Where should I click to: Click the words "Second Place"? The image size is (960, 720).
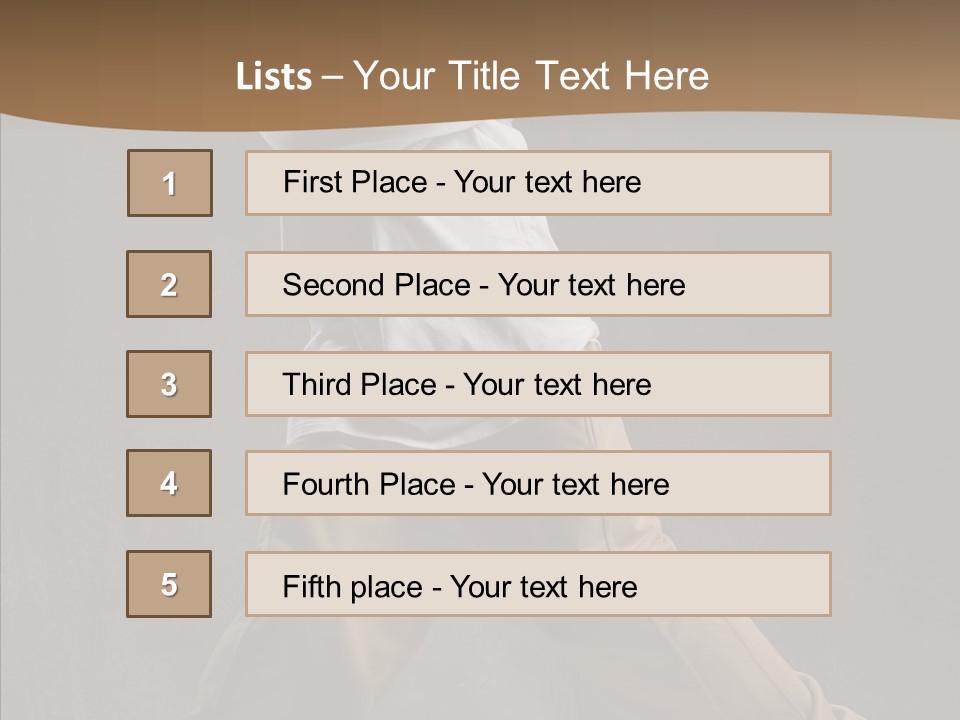[376, 285]
